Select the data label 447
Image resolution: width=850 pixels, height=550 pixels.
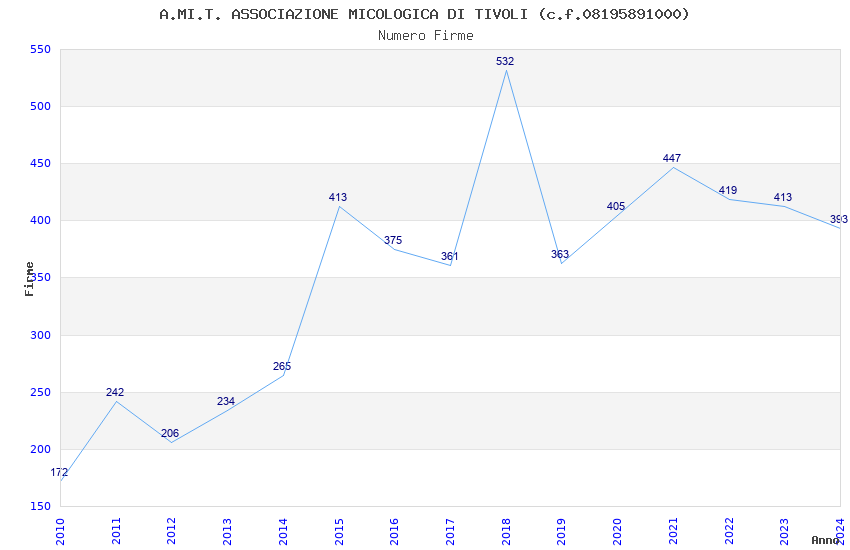click(x=672, y=158)
